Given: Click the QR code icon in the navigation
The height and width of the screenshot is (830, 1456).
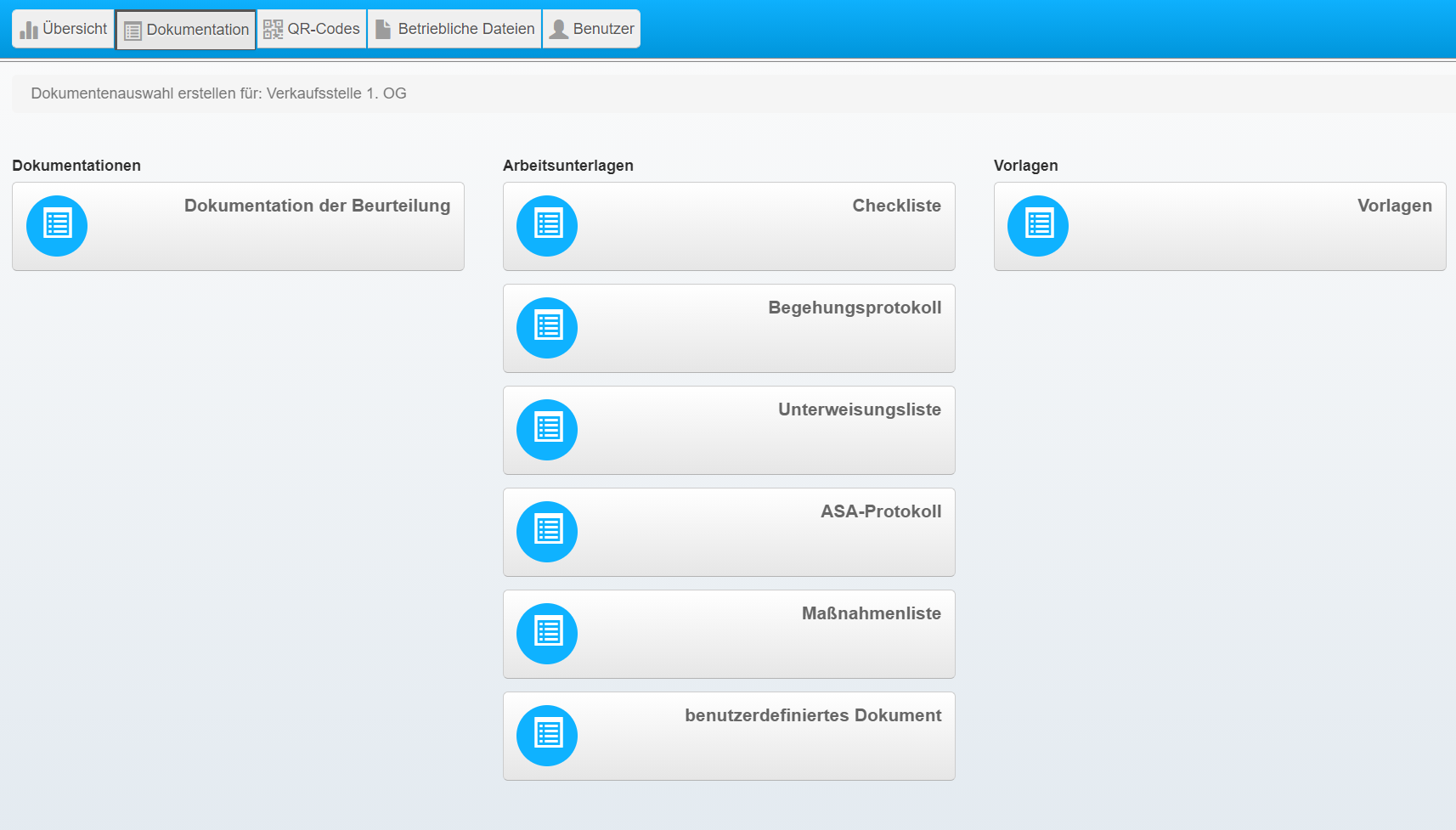Looking at the screenshot, I should click(273, 29).
